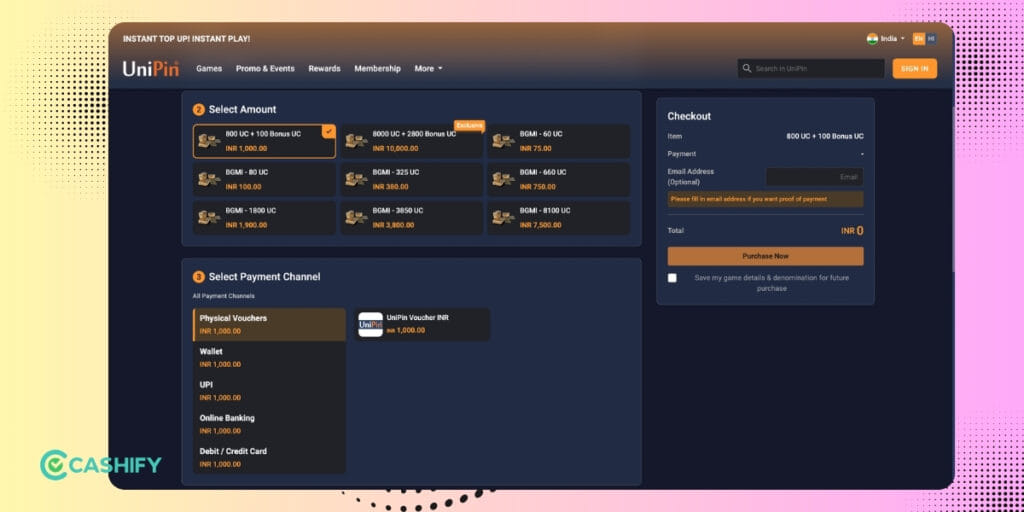The height and width of the screenshot is (512, 1024).
Task: Select the Physical Vouchers payment channel
Action: click(x=269, y=325)
